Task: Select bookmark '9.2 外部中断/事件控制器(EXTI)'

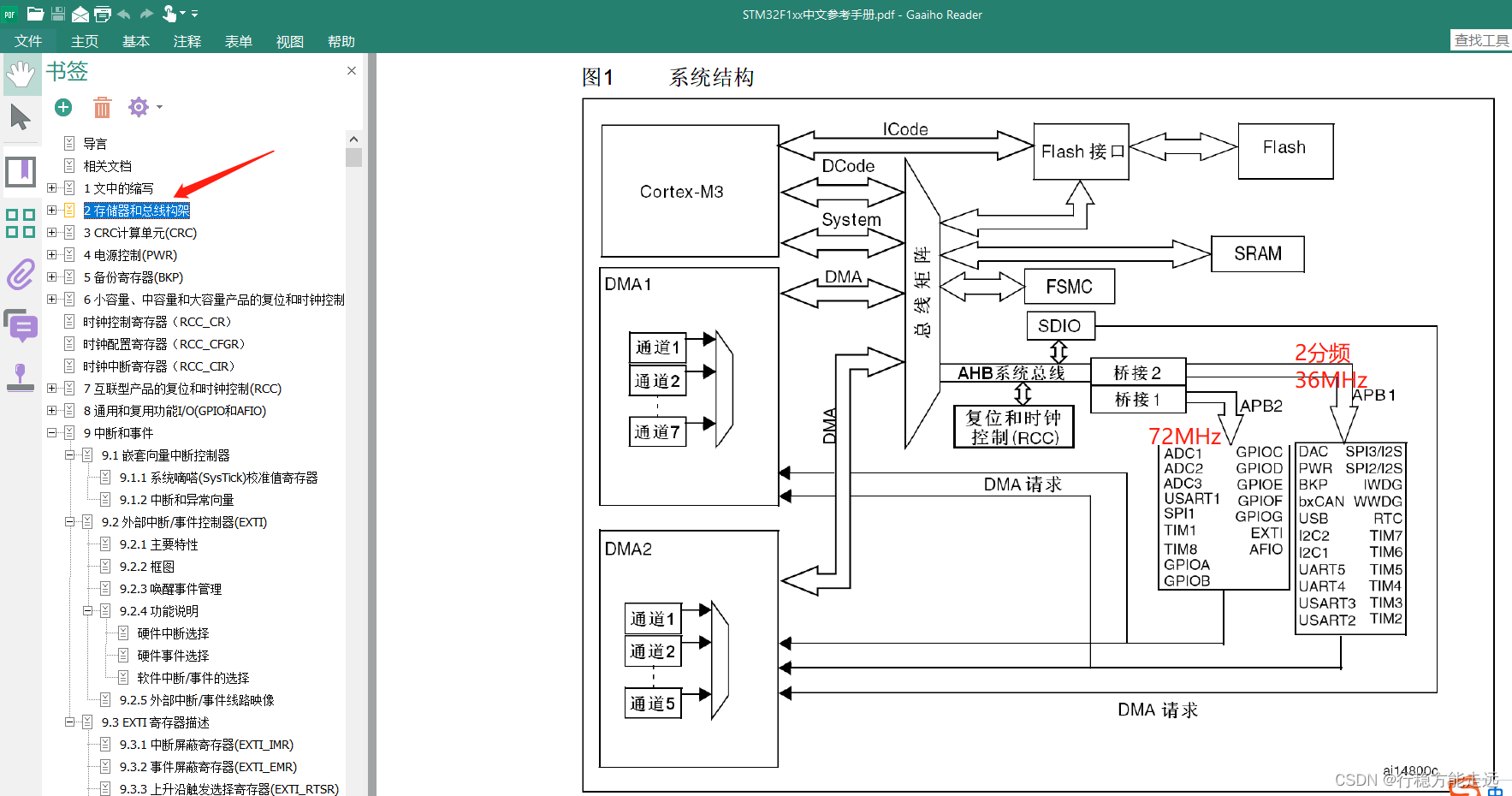Action: tap(184, 522)
